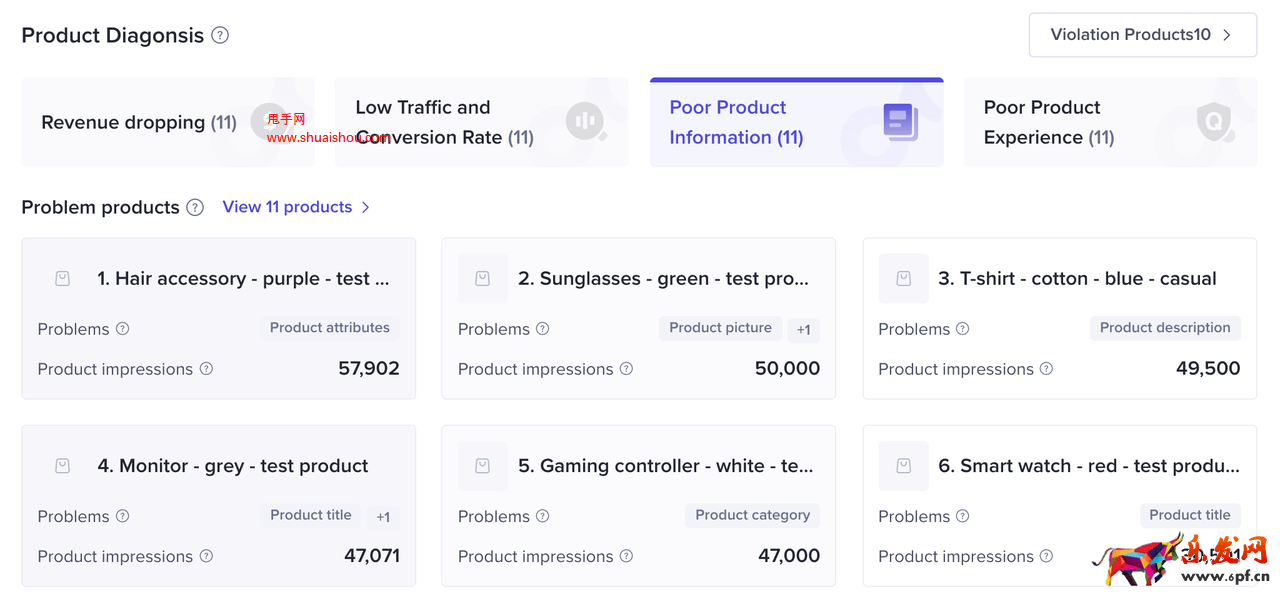Open Violation Products button
This screenshot has width=1280, height=597.
1142,35
